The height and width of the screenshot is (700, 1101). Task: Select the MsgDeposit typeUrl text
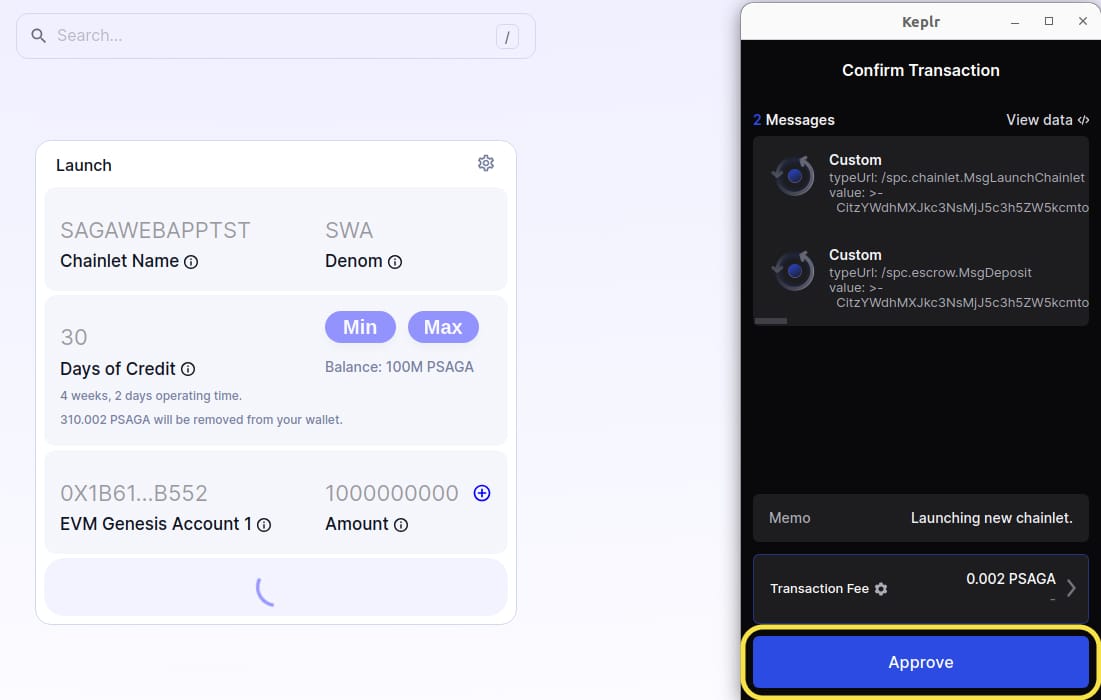click(930, 272)
